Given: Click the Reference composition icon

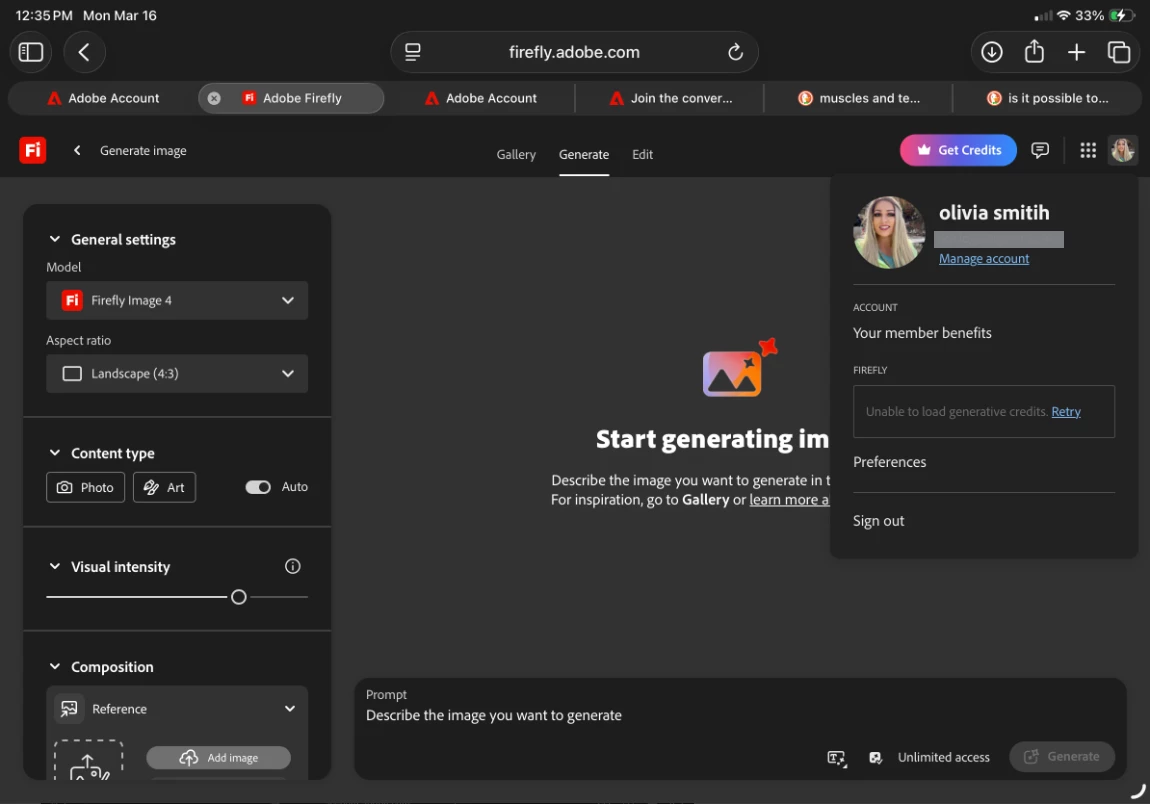Looking at the screenshot, I should pos(69,709).
